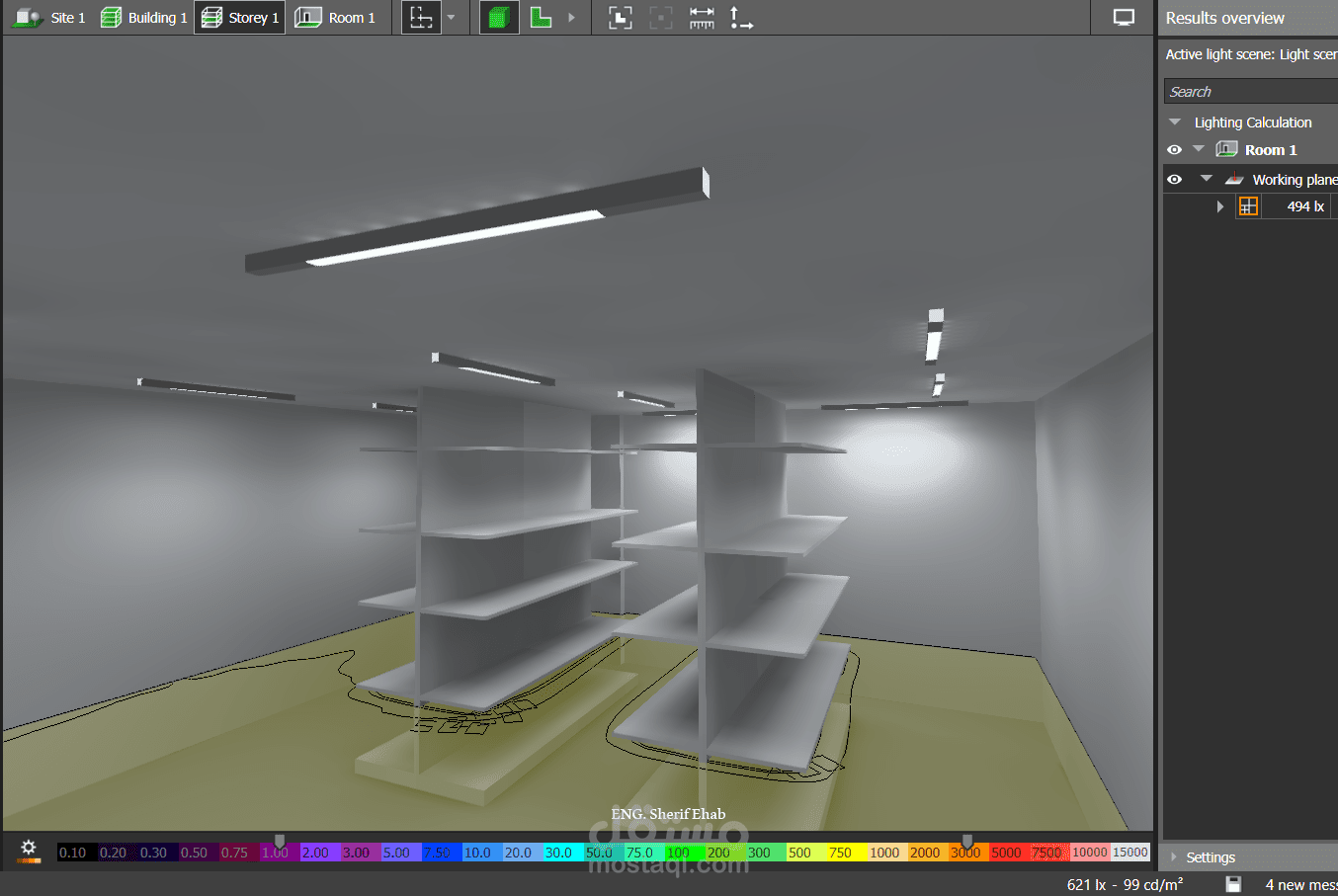Click the 500 swatch on color scale

[804, 853]
